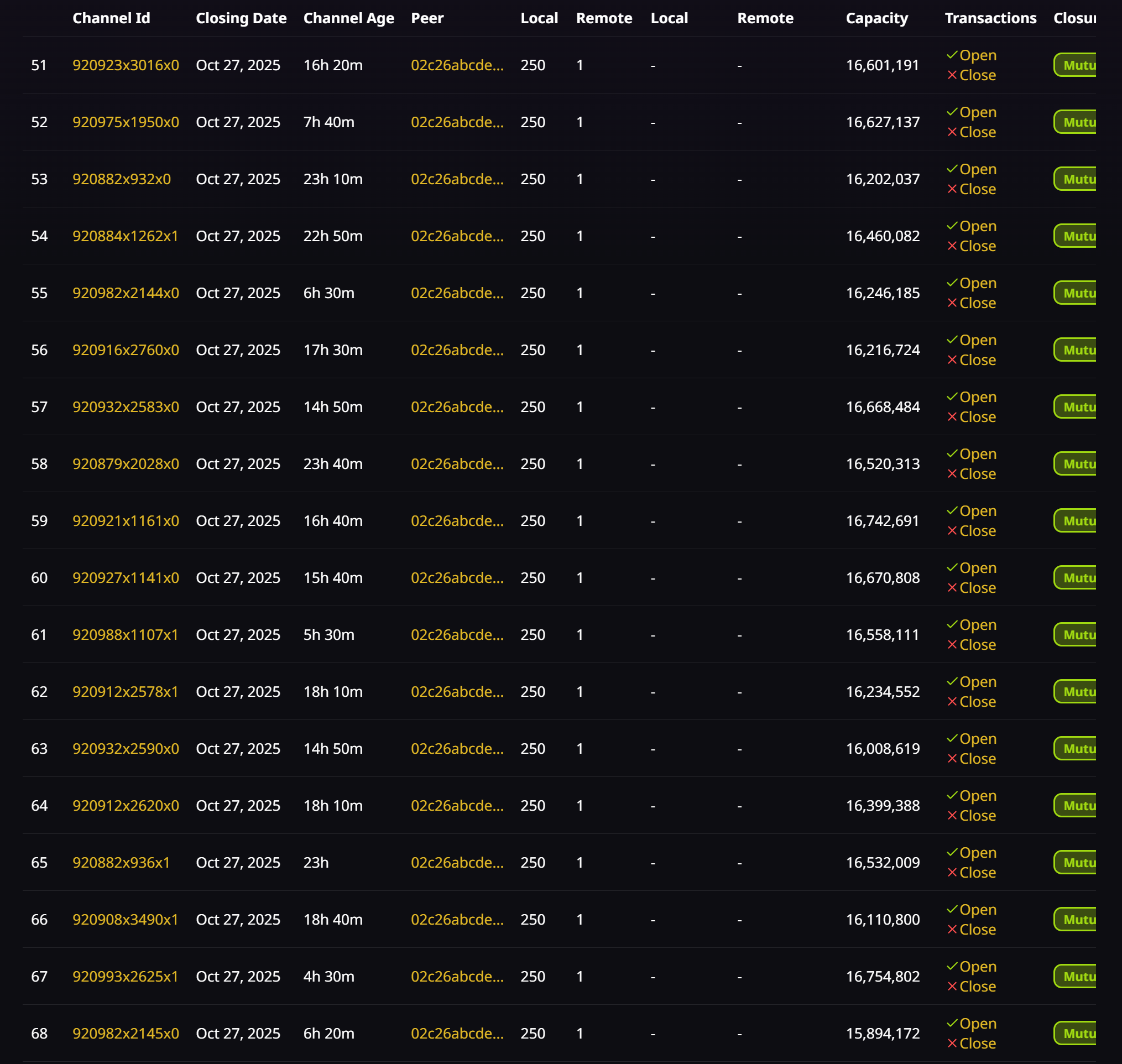Open channel 920882x936x1 link
The height and width of the screenshot is (1064, 1122).
click(x=121, y=862)
